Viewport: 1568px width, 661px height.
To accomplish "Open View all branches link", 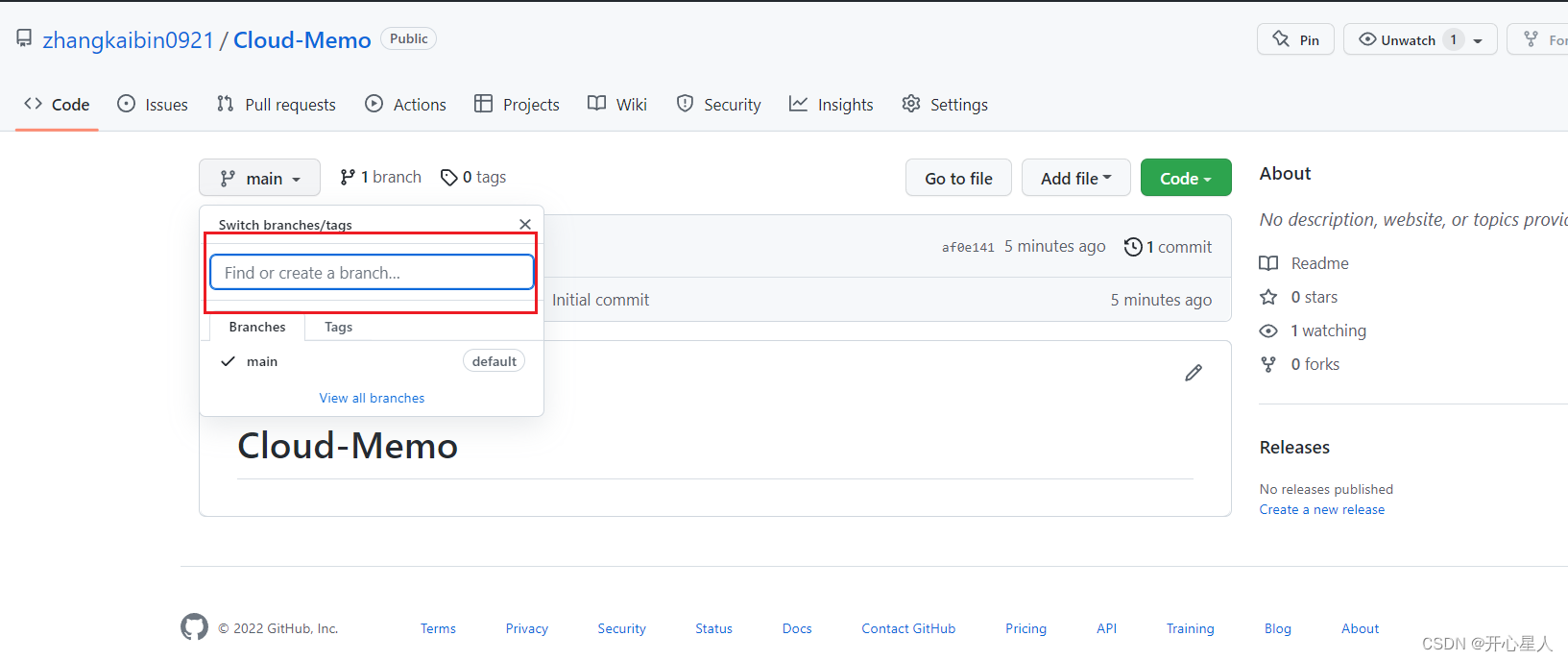I will pos(372,398).
